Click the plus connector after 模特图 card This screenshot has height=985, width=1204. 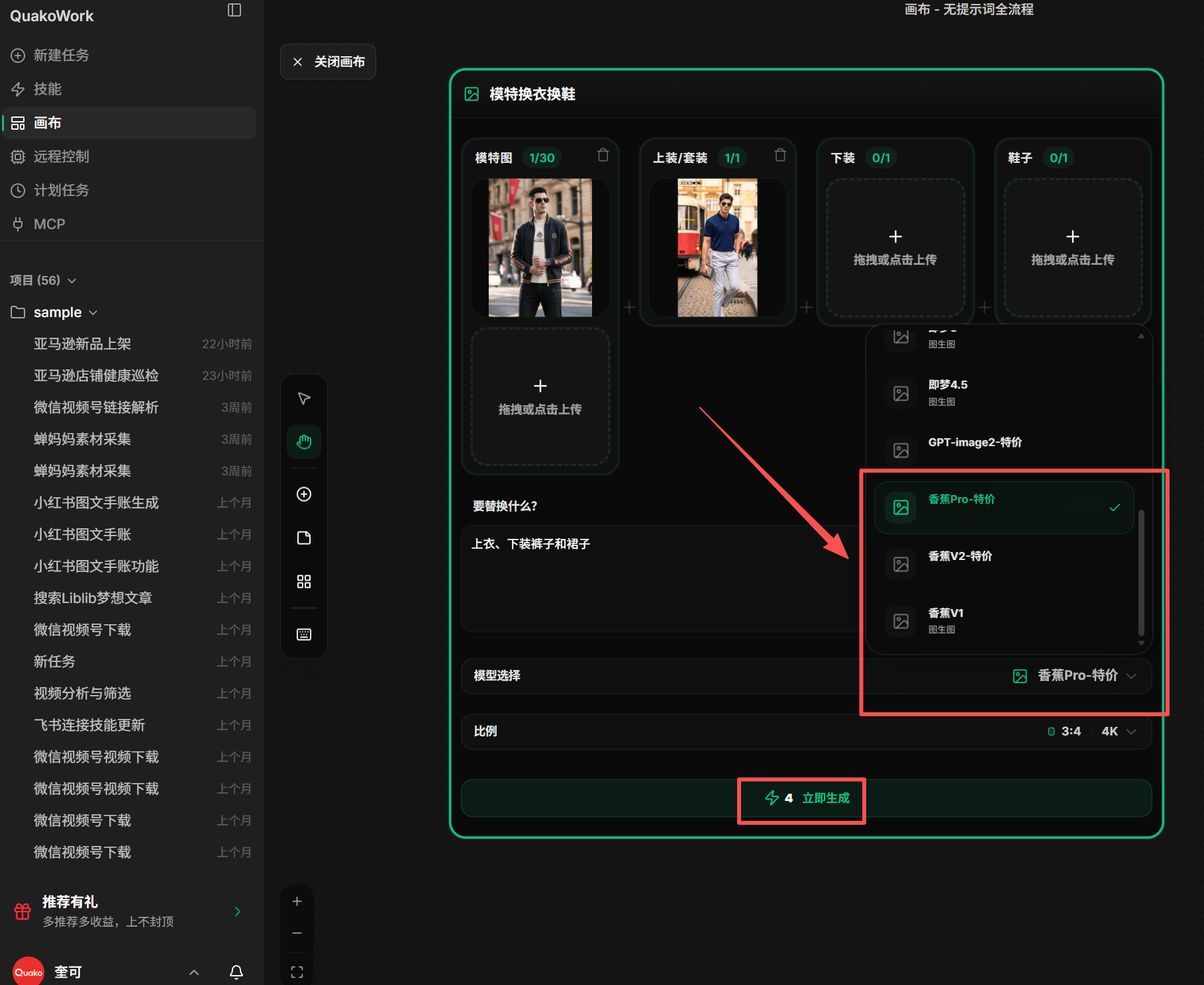point(629,307)
